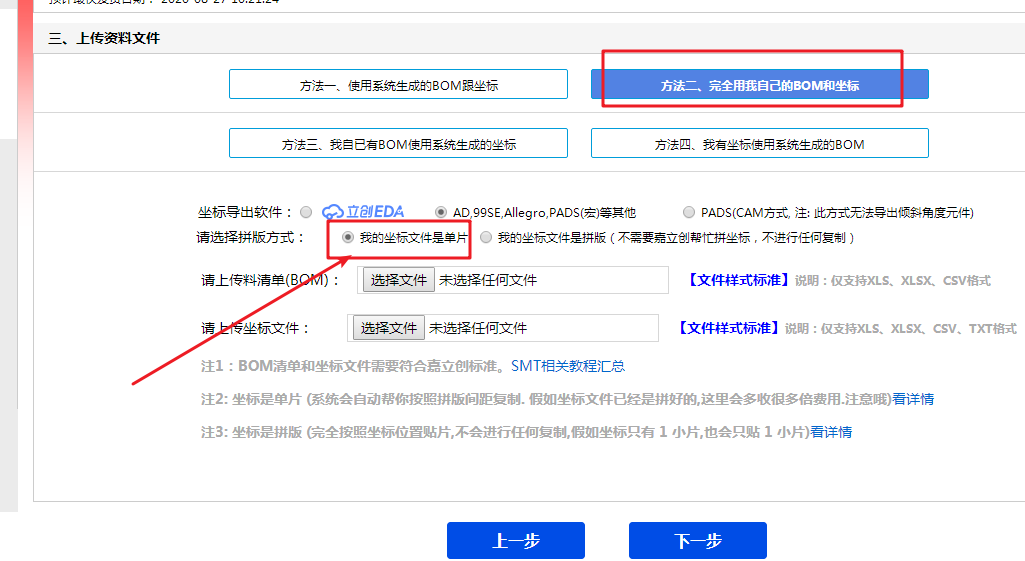Screen dimensions: 1025x561
Task: Select the AD,99SE,Allegro,PADS radio option
Action: pos(441,212)
